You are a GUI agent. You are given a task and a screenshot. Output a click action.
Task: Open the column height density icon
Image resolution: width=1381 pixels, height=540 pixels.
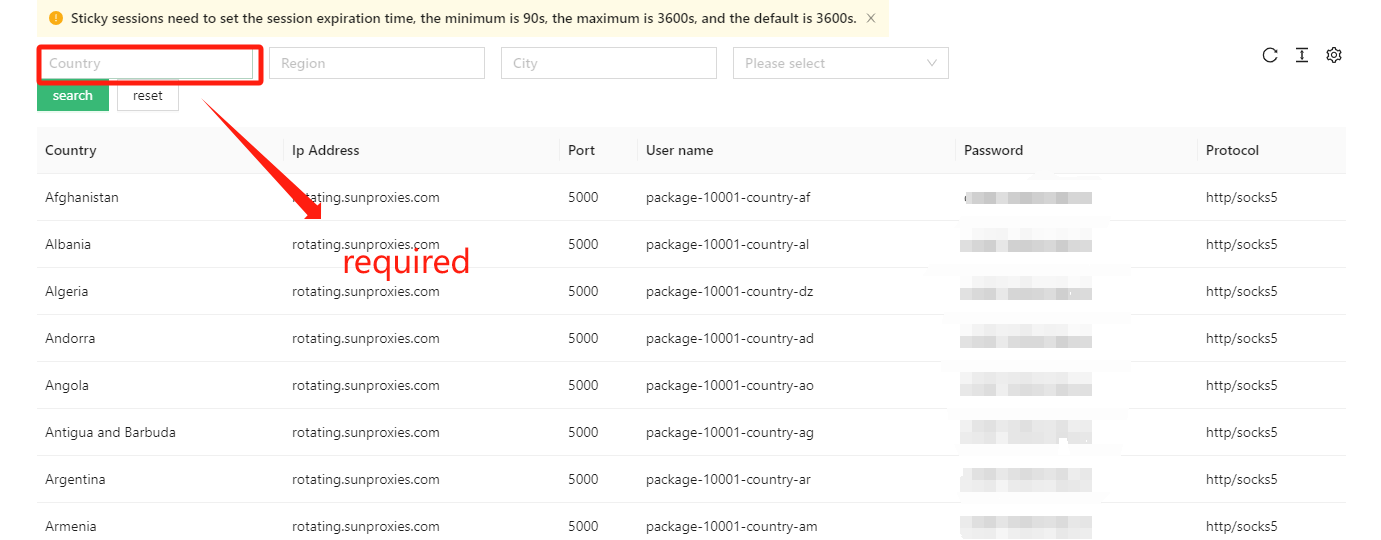(x=1301, y=56)
